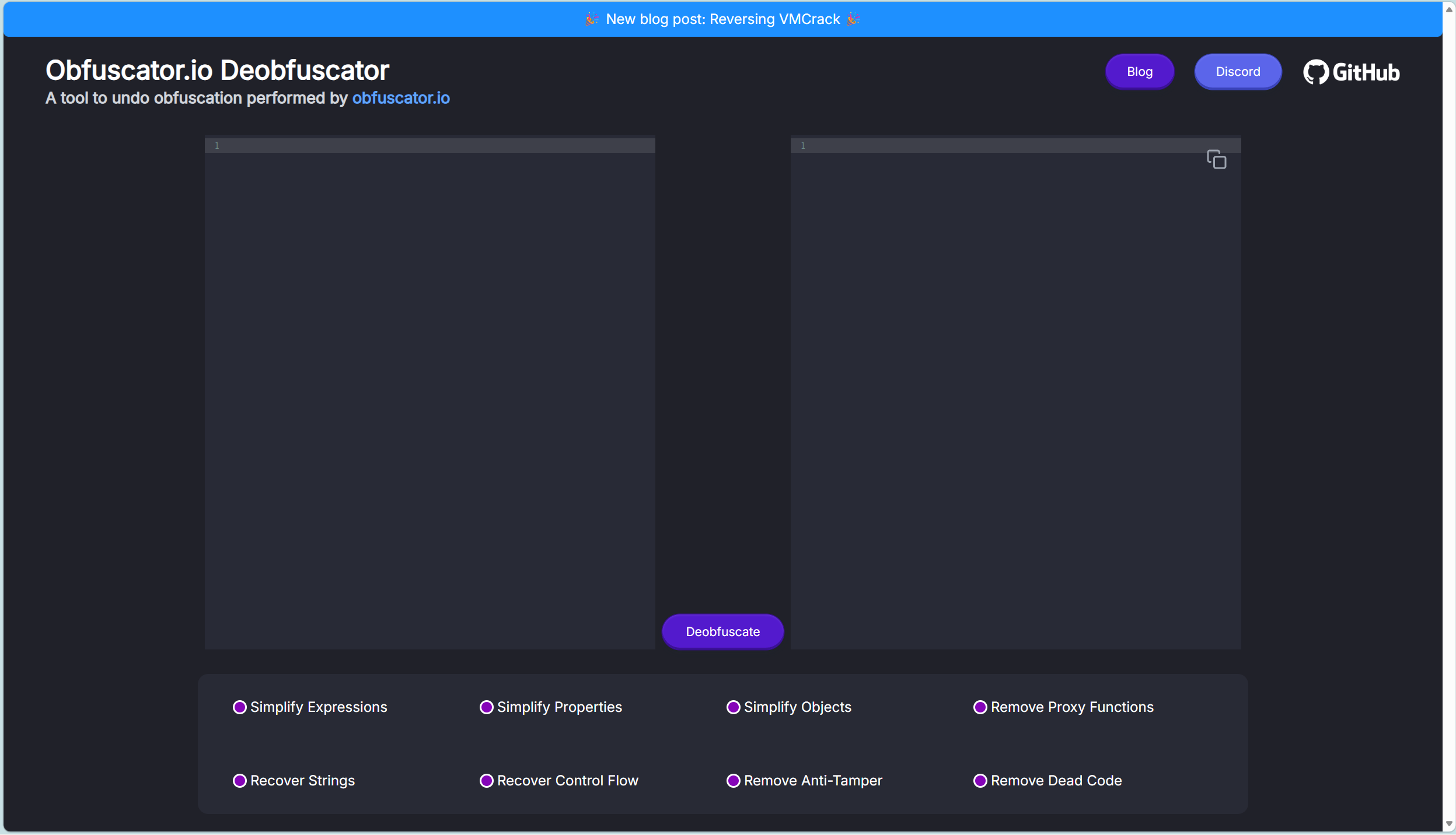The image size is (1456, 835).
Task: Open the Blog page
Action: click(1139, 72)
